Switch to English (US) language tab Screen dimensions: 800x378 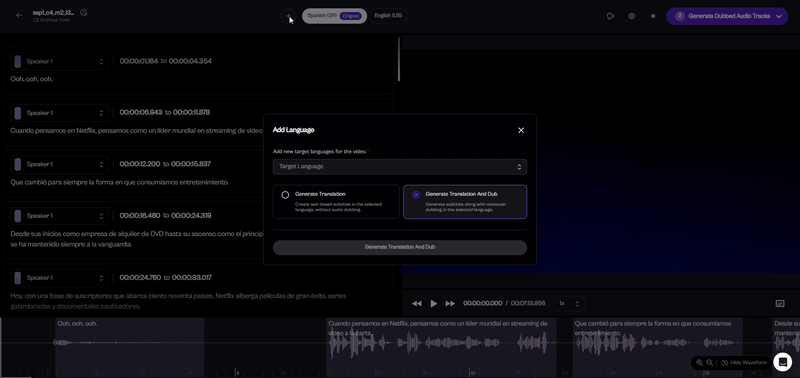tap(388, 16)
